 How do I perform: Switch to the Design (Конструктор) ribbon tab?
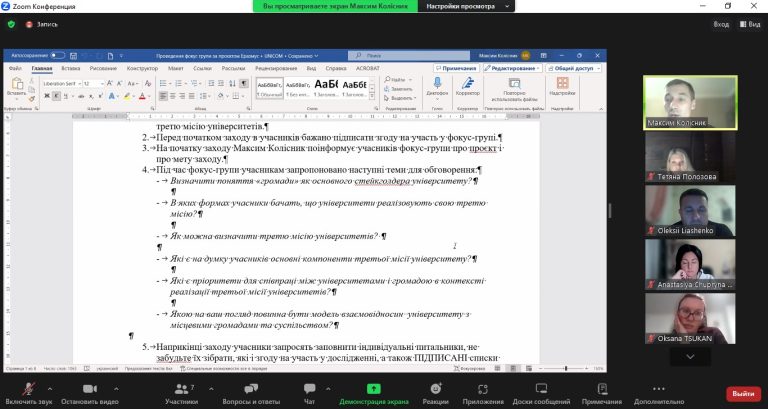[x=142, y=69]
